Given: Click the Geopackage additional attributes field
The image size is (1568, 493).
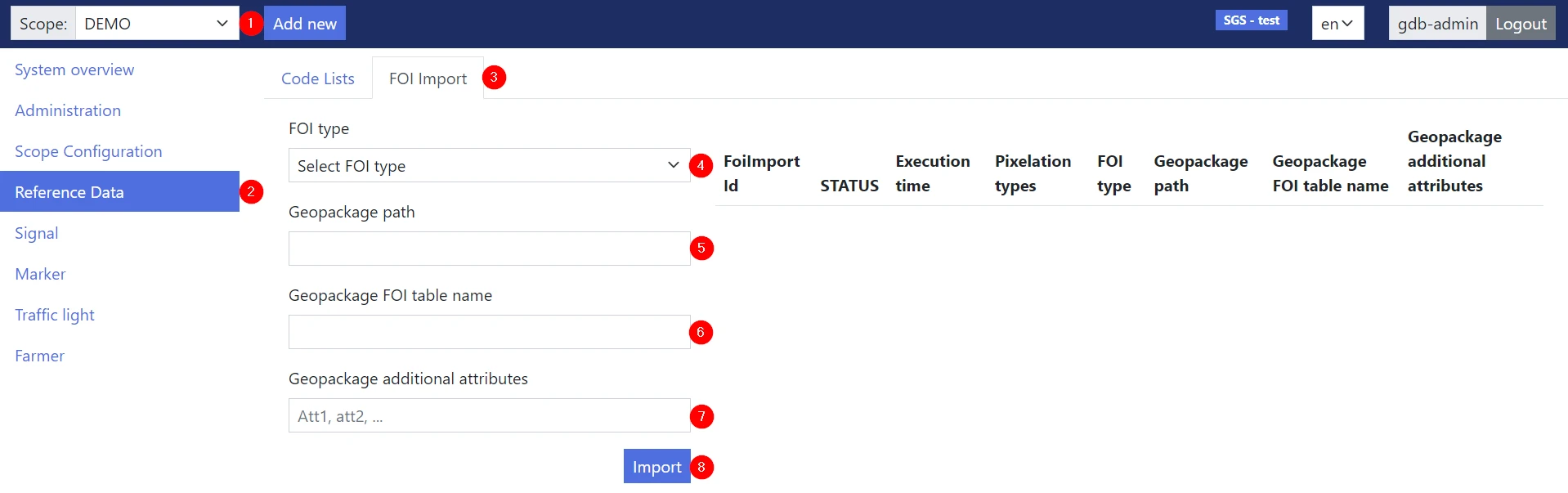Looking at the screenshot, I should [488, 415].
